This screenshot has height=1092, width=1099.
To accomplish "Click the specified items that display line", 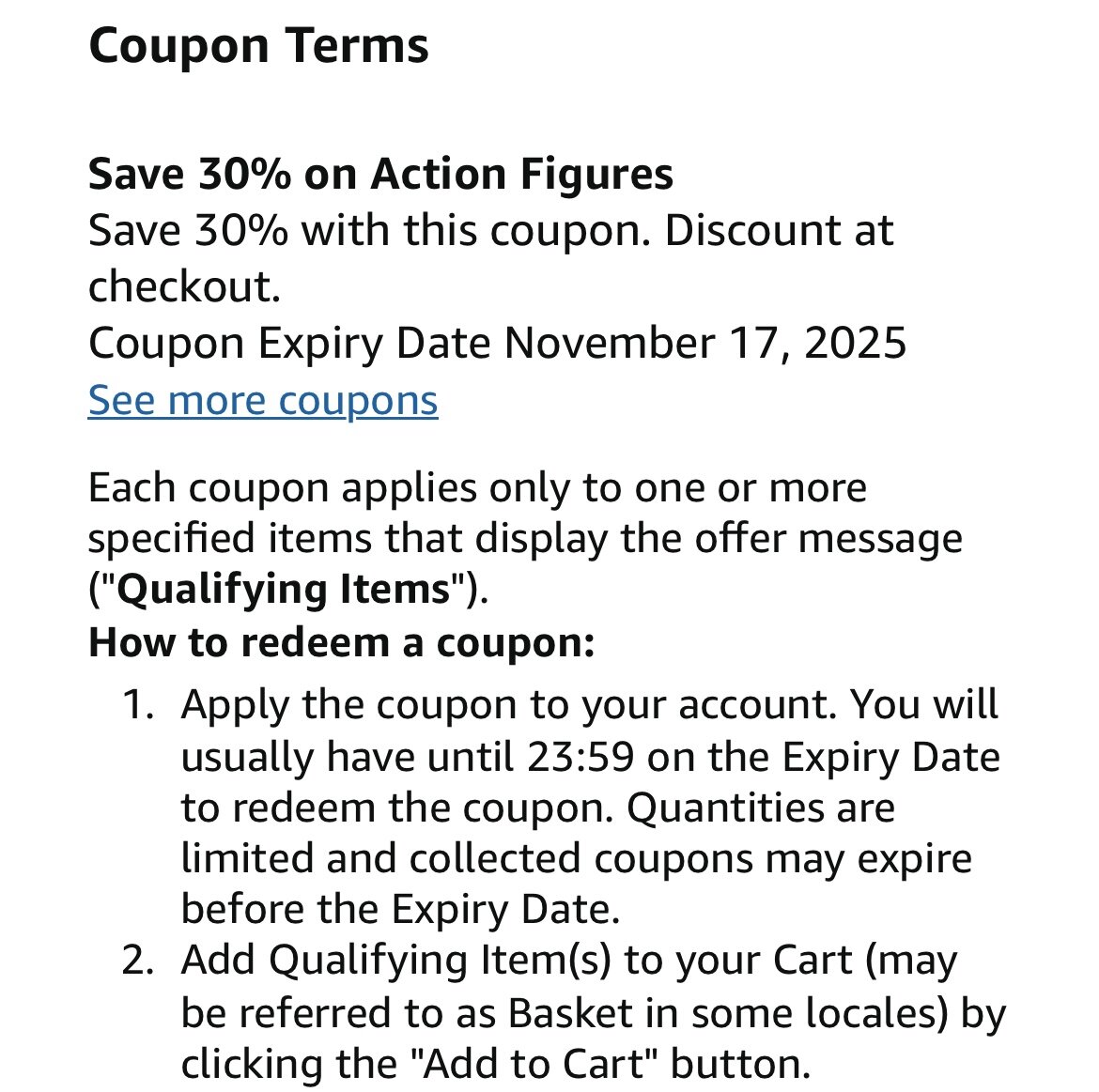I will (524, 539).
